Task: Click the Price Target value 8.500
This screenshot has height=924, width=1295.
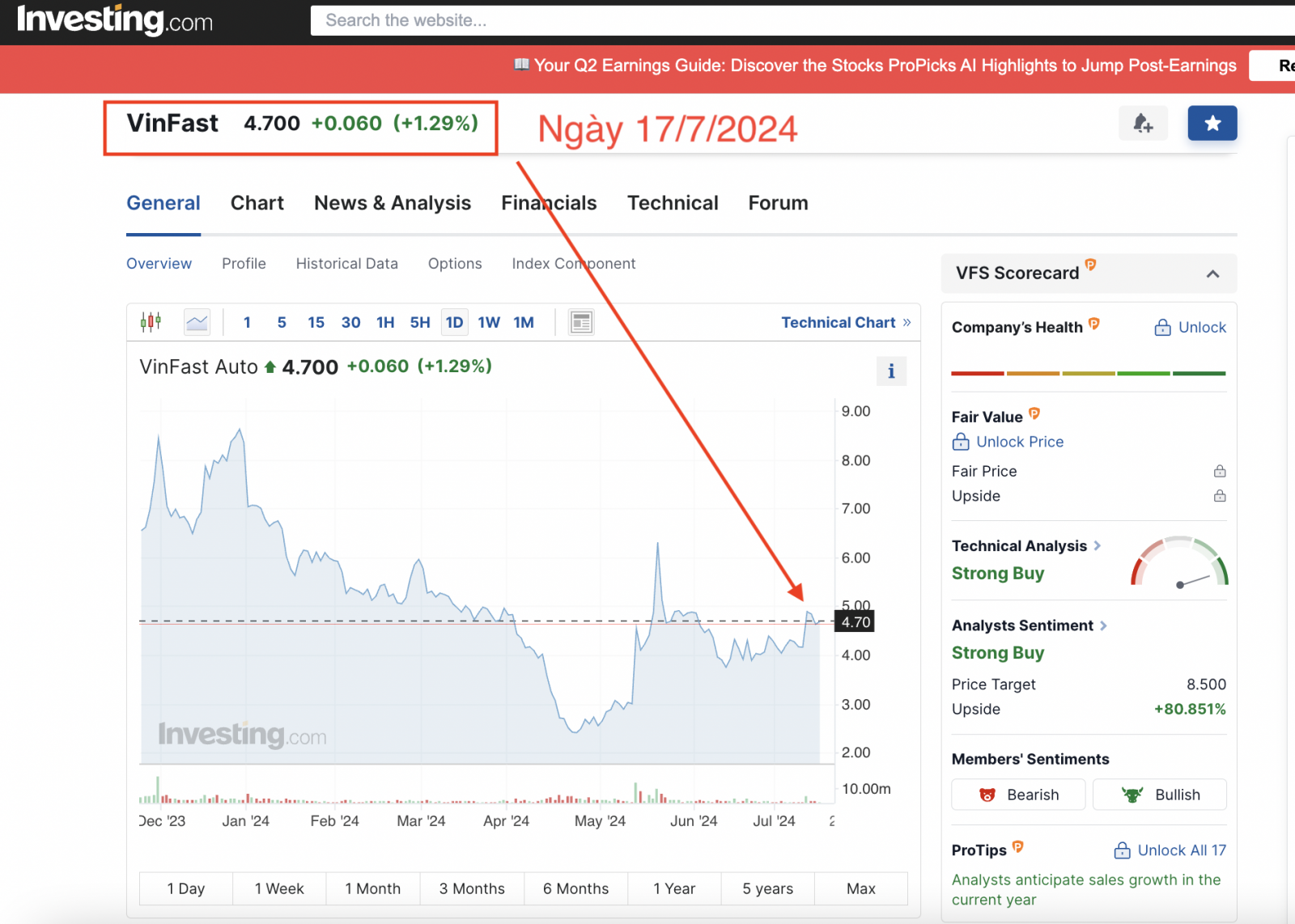Action: (1206, 685)
